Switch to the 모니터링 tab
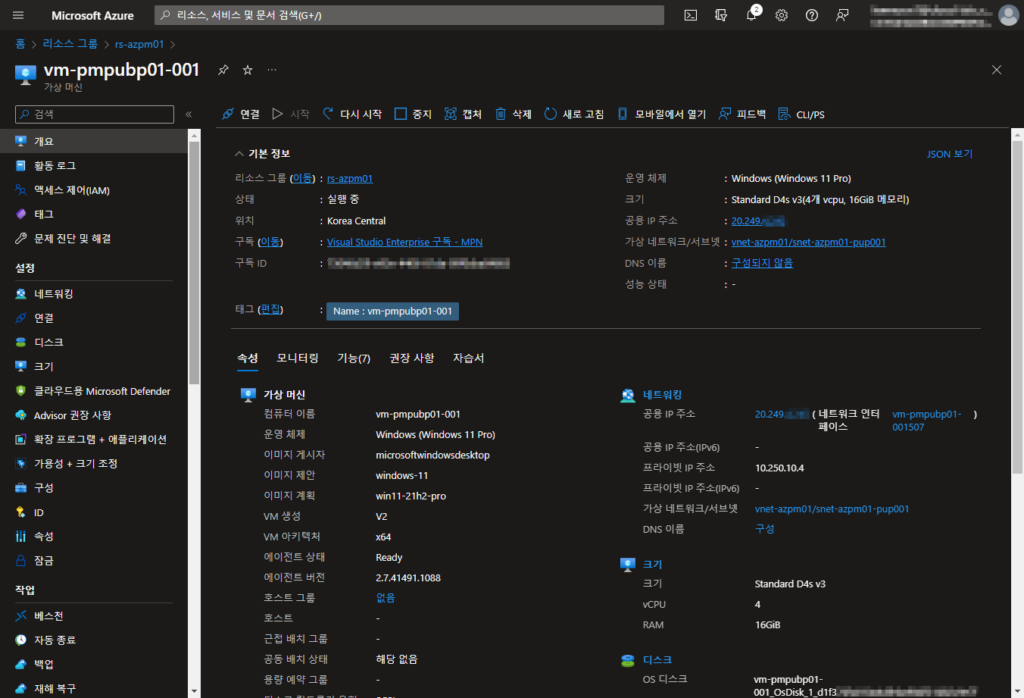 297,358
